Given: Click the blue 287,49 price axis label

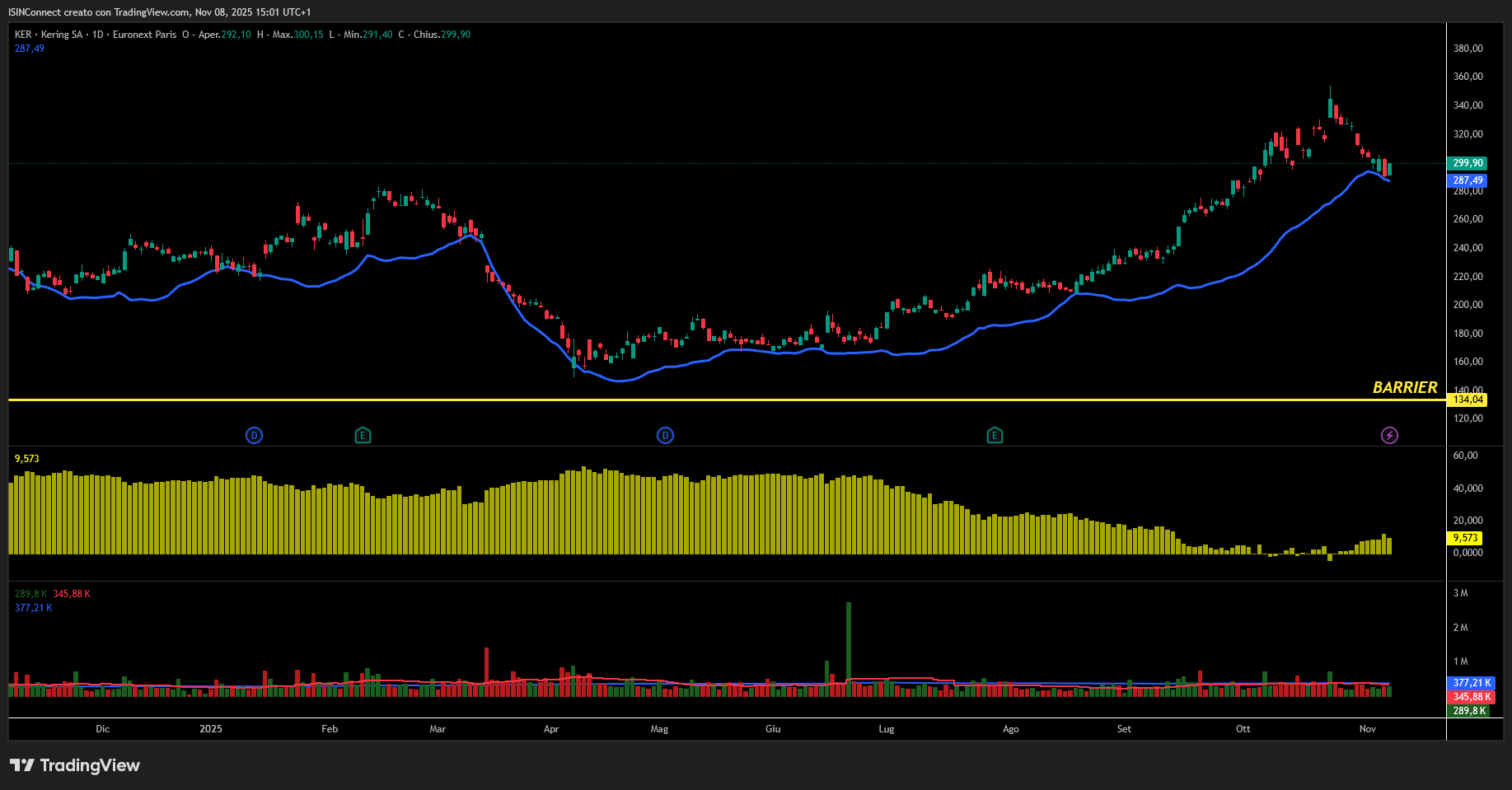Looking at the screenshot, I should click(1468, 180).
